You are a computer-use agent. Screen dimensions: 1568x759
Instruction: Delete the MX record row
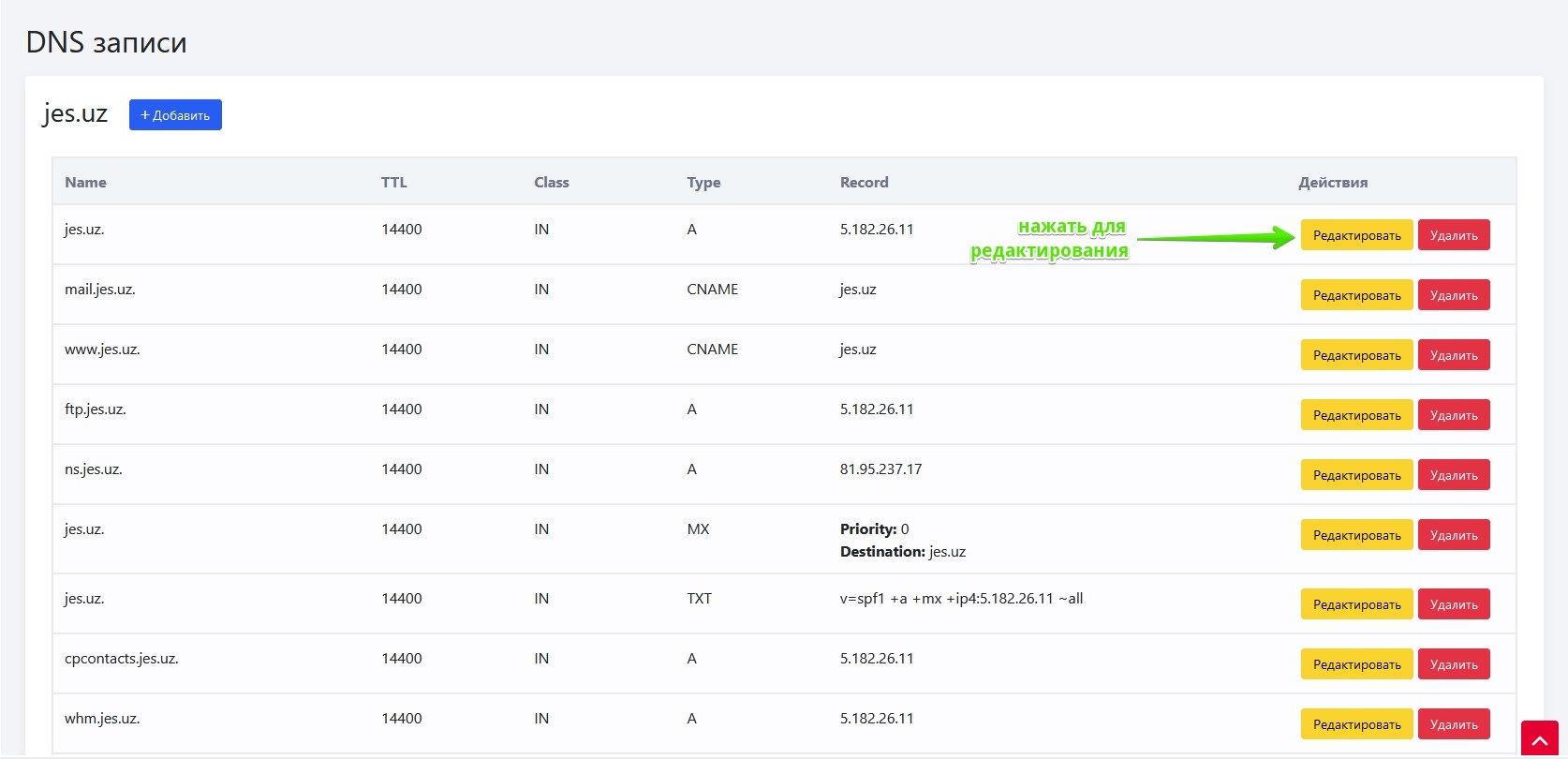(1453, 535)
